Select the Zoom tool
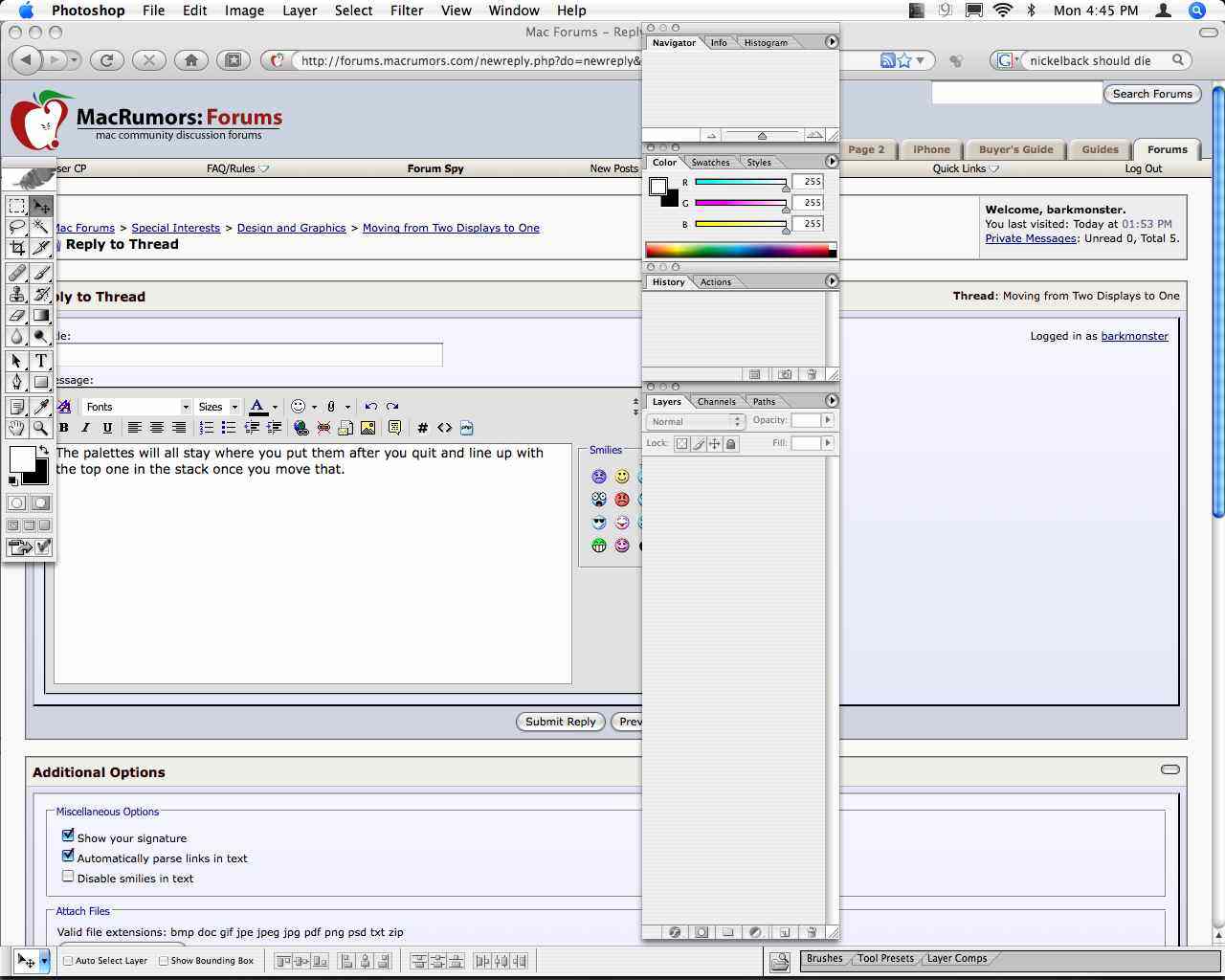The image size is (1225, 980). 41,428
